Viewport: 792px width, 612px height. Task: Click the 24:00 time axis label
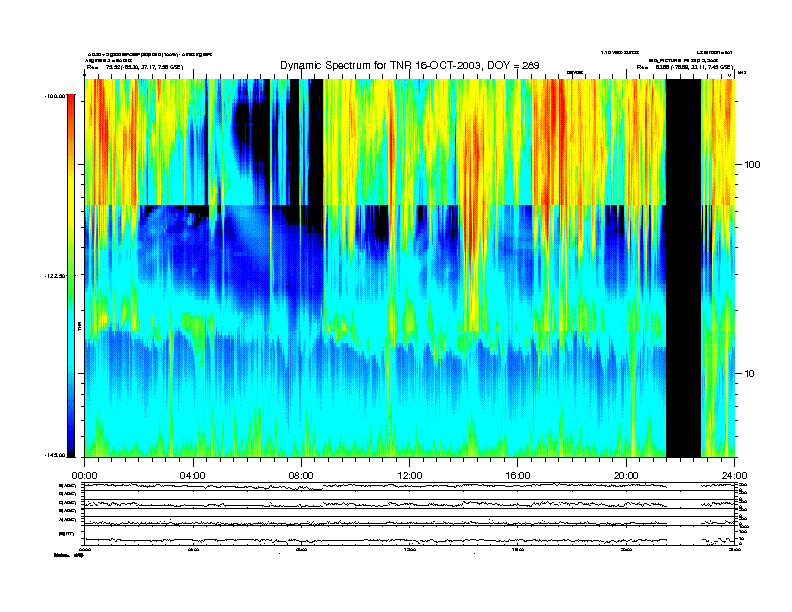click(734, 476)
